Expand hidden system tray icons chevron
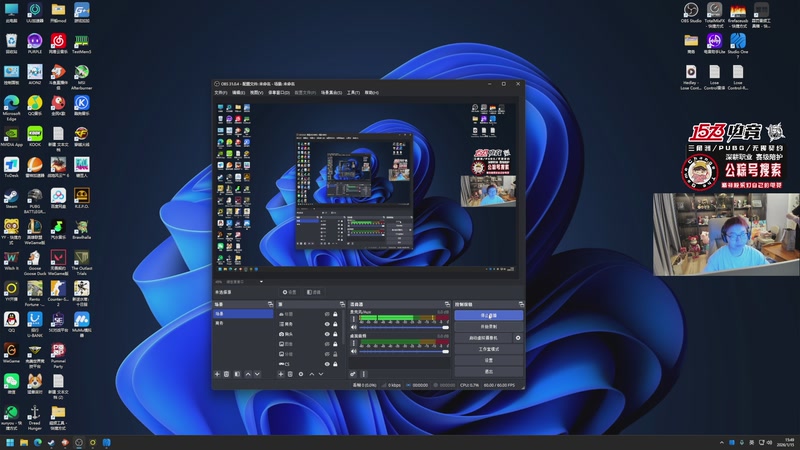Screen dimensions: 800x450 pos(721,442)
